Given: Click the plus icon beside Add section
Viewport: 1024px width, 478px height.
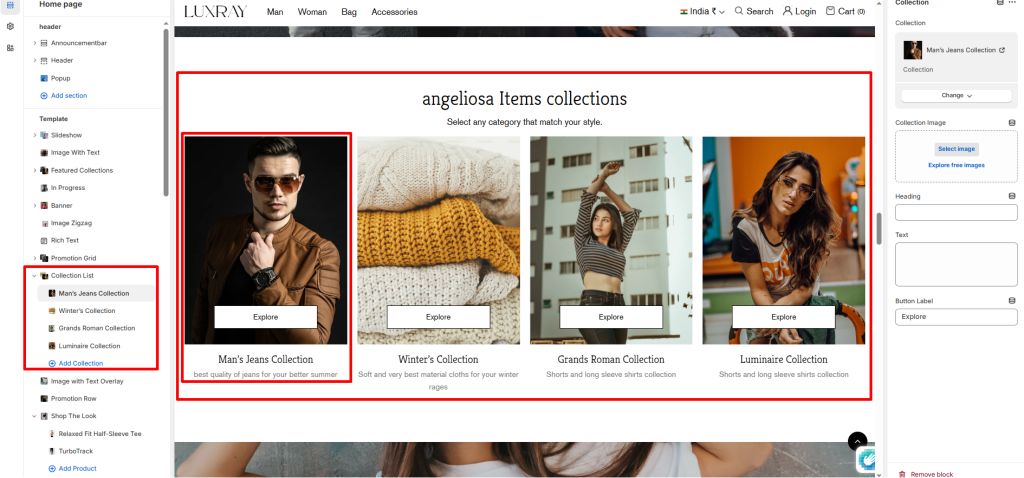Looking at the screenshot, I should 44,96.
